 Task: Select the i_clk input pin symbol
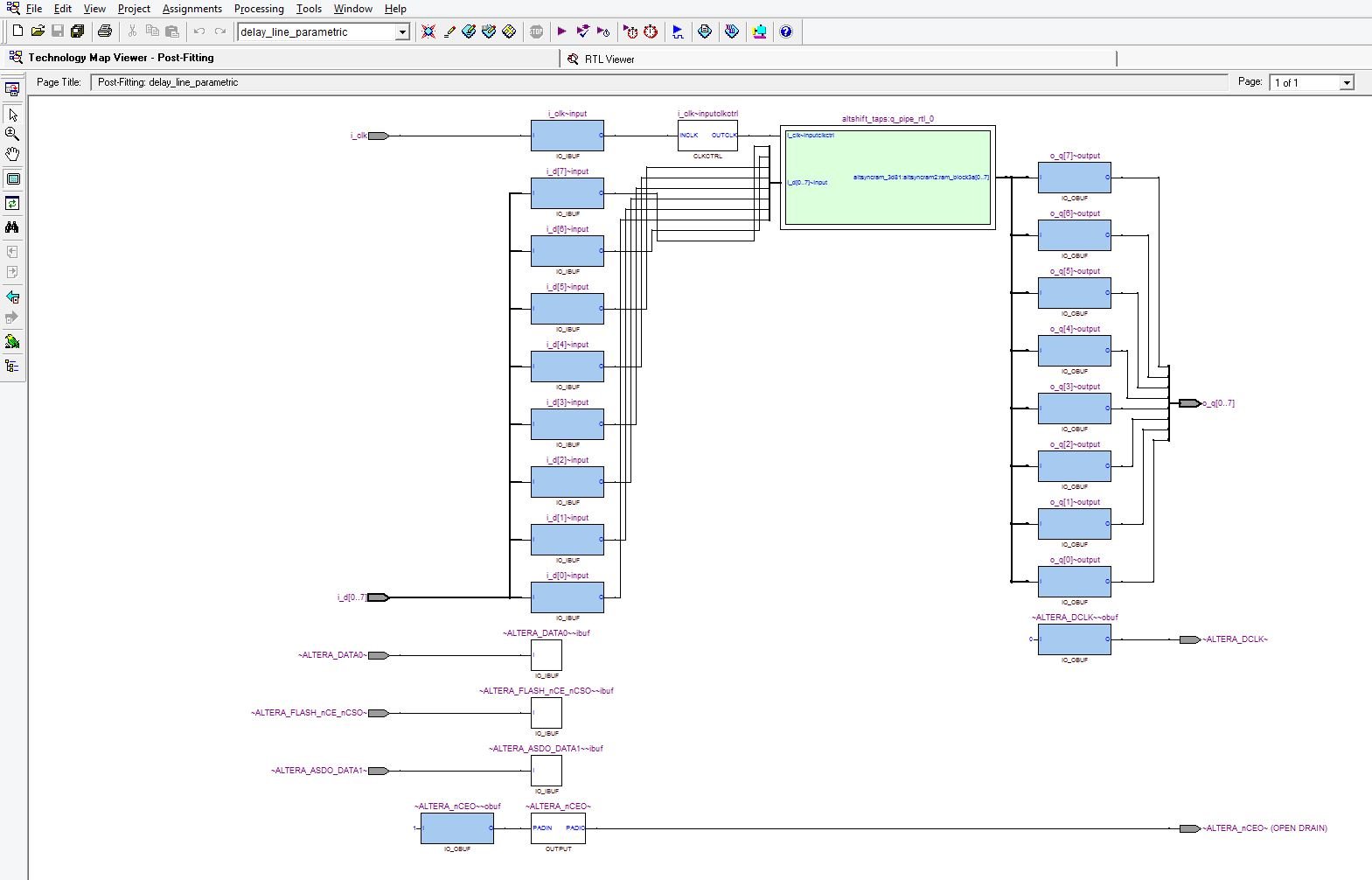tap(379, 136)
